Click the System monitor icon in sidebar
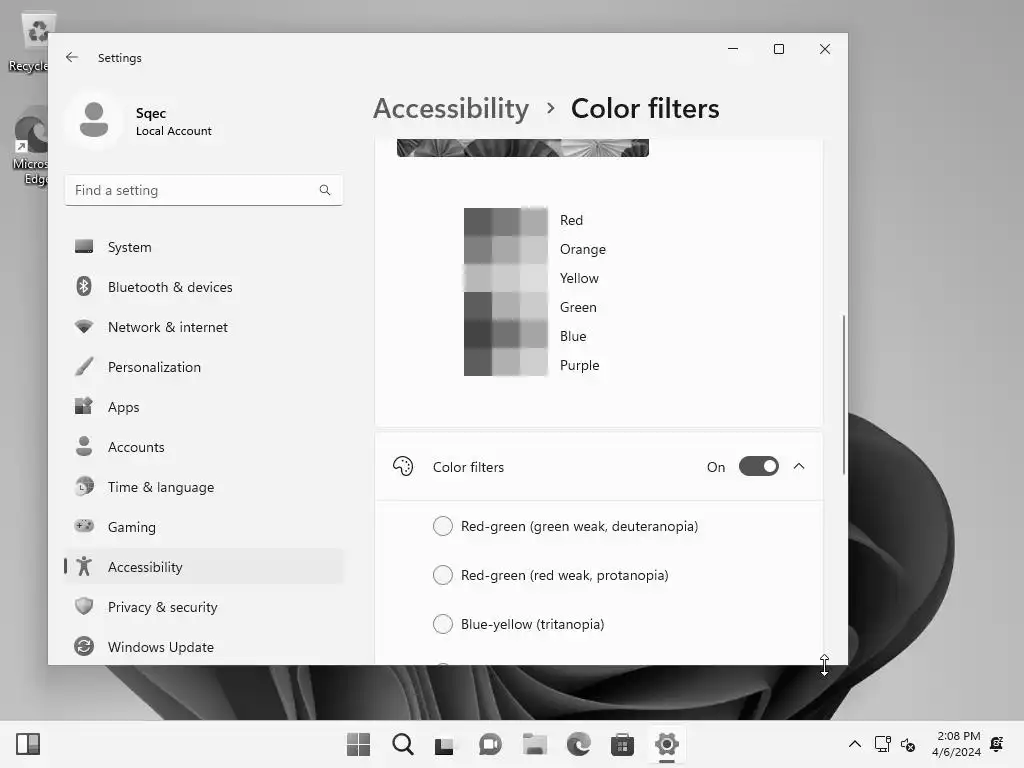 84,247
